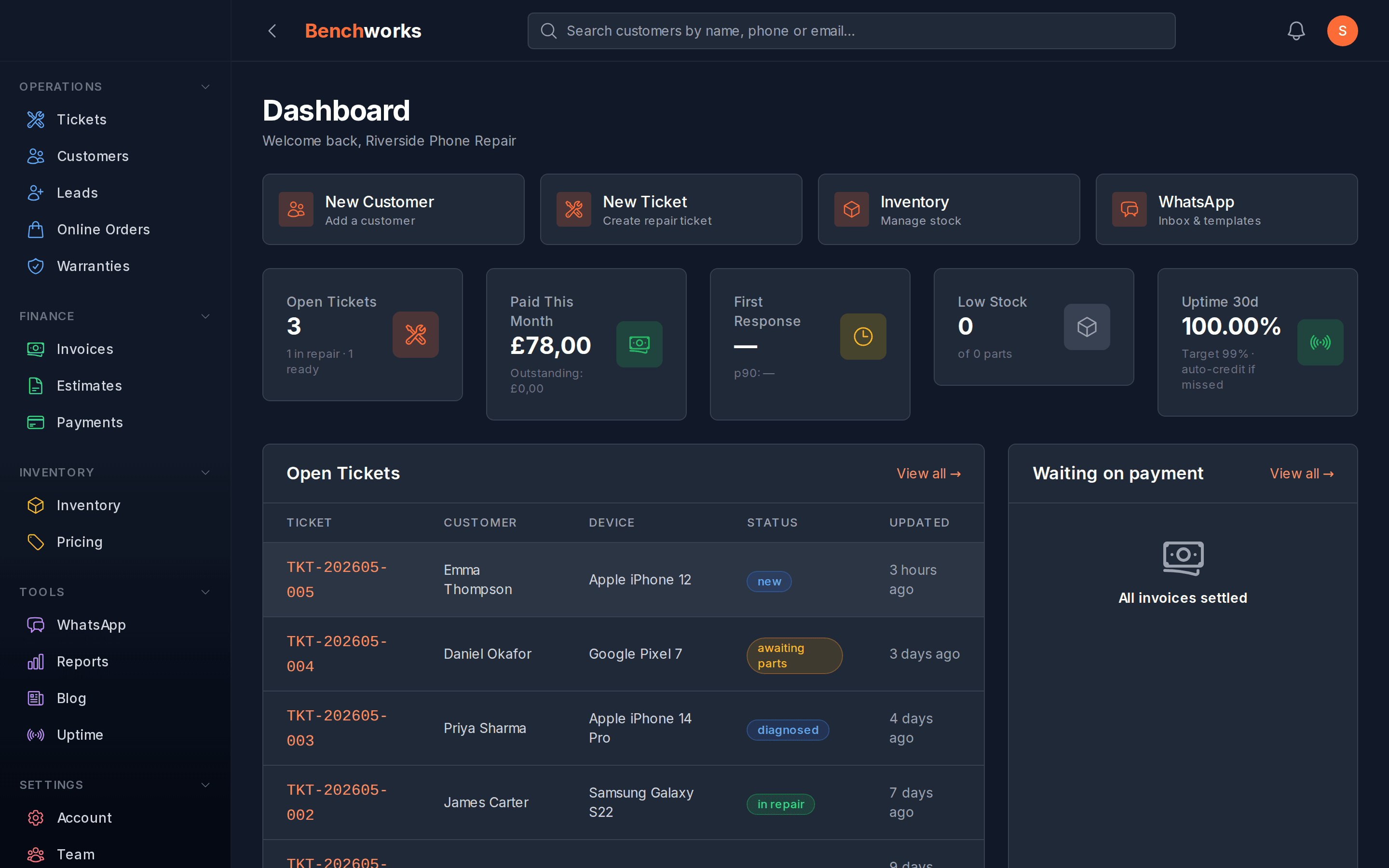Open ticket TKT-202605-004
Image resolution: width=1389 pixels, height=868 pixels.
(x=337, y=654)
